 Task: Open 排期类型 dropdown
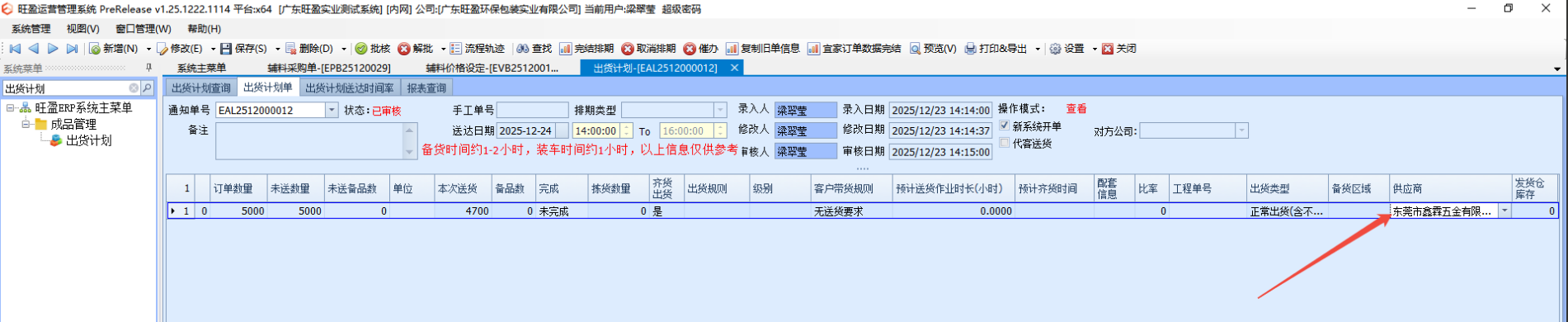[x=720, y=110]
